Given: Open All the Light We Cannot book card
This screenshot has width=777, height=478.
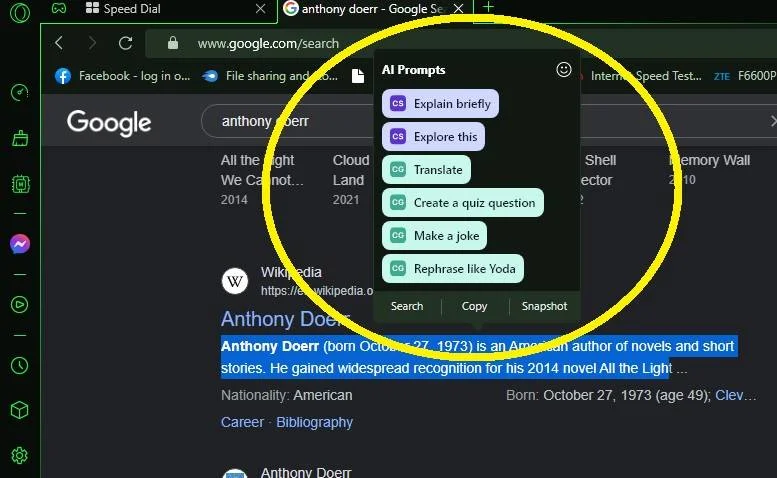Looking at the screenshot, I should pos(262,179).
